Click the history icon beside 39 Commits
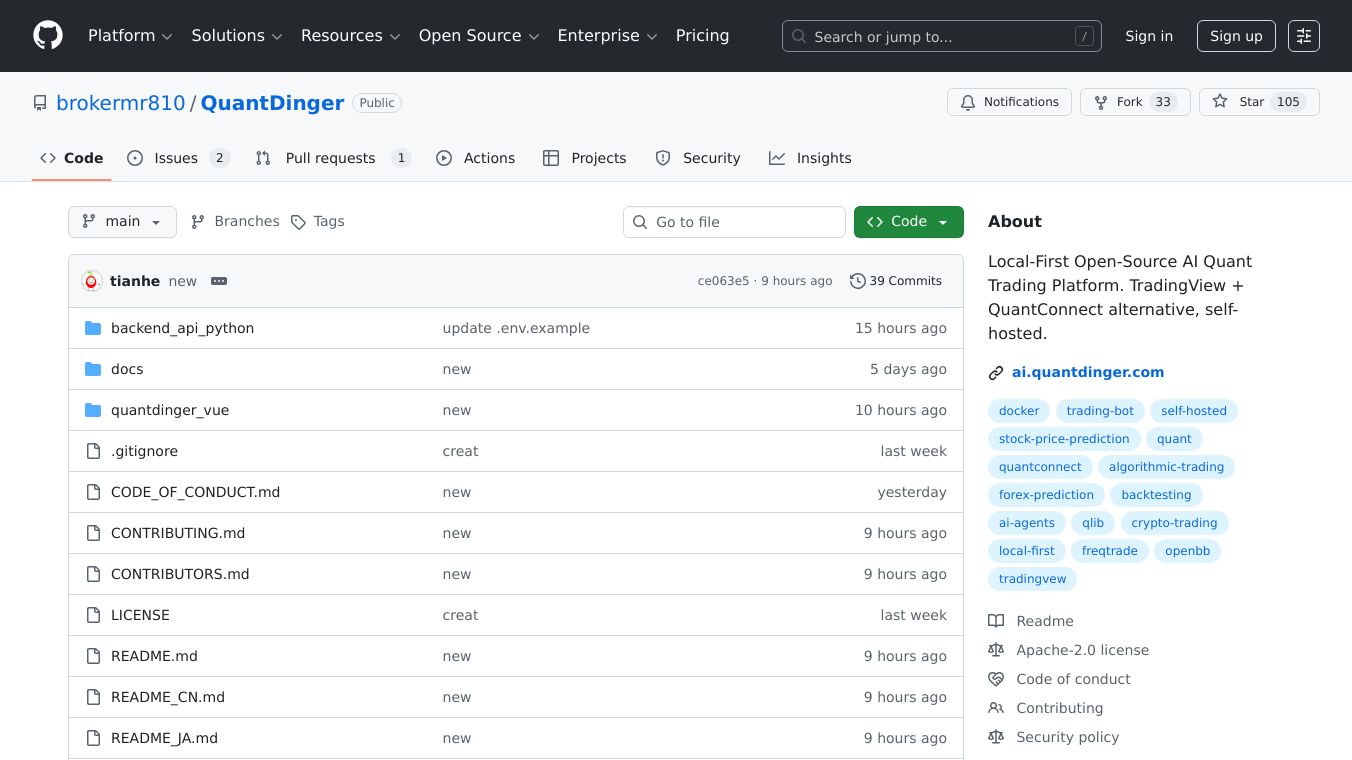This screenshot has width=1352, height=760. pyautogui.click(x=857, y=281)
